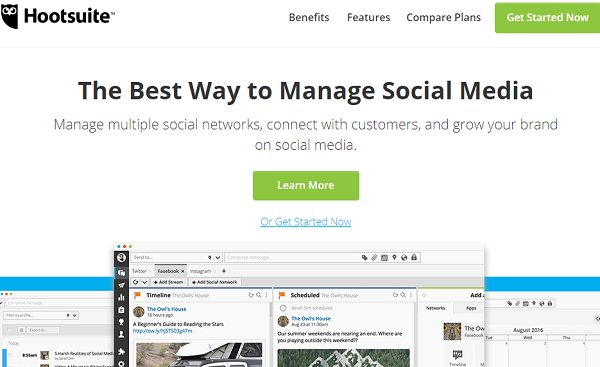
Task: Click Compose message field in center dashboard
Action: (x=293, y=258)
